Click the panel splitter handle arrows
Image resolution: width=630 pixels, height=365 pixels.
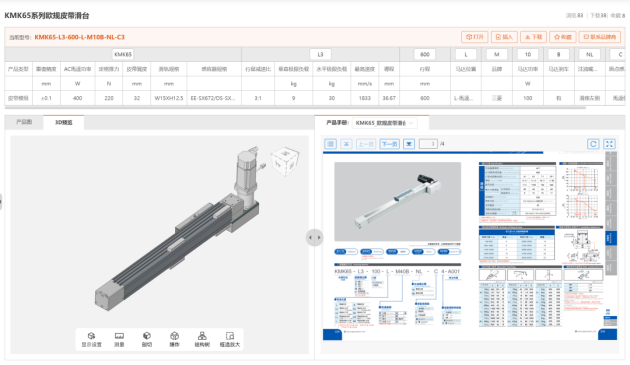(315, 238)
